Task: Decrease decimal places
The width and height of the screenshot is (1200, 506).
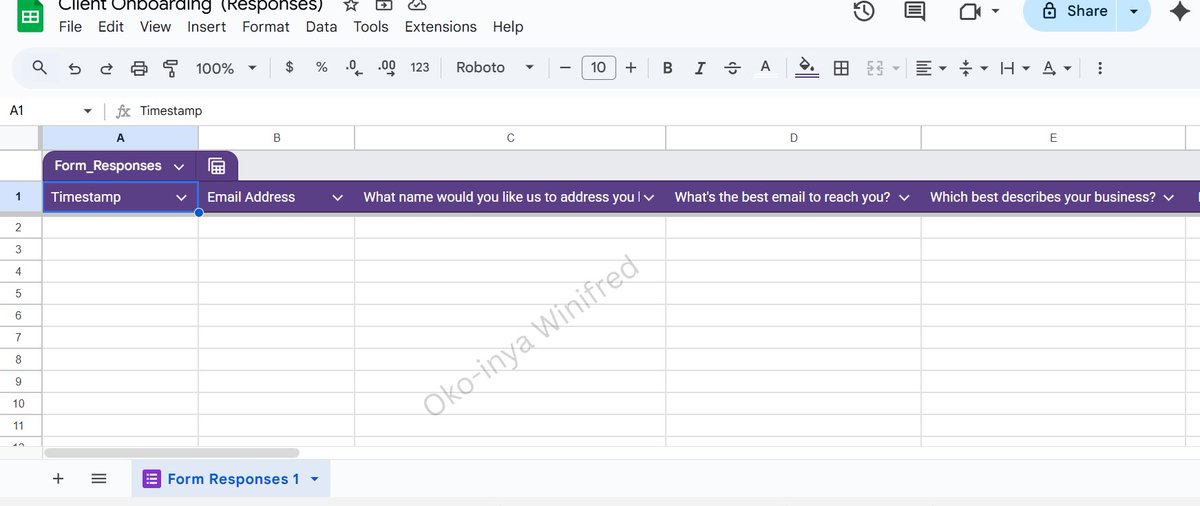Action: click(x=353, y=67)
